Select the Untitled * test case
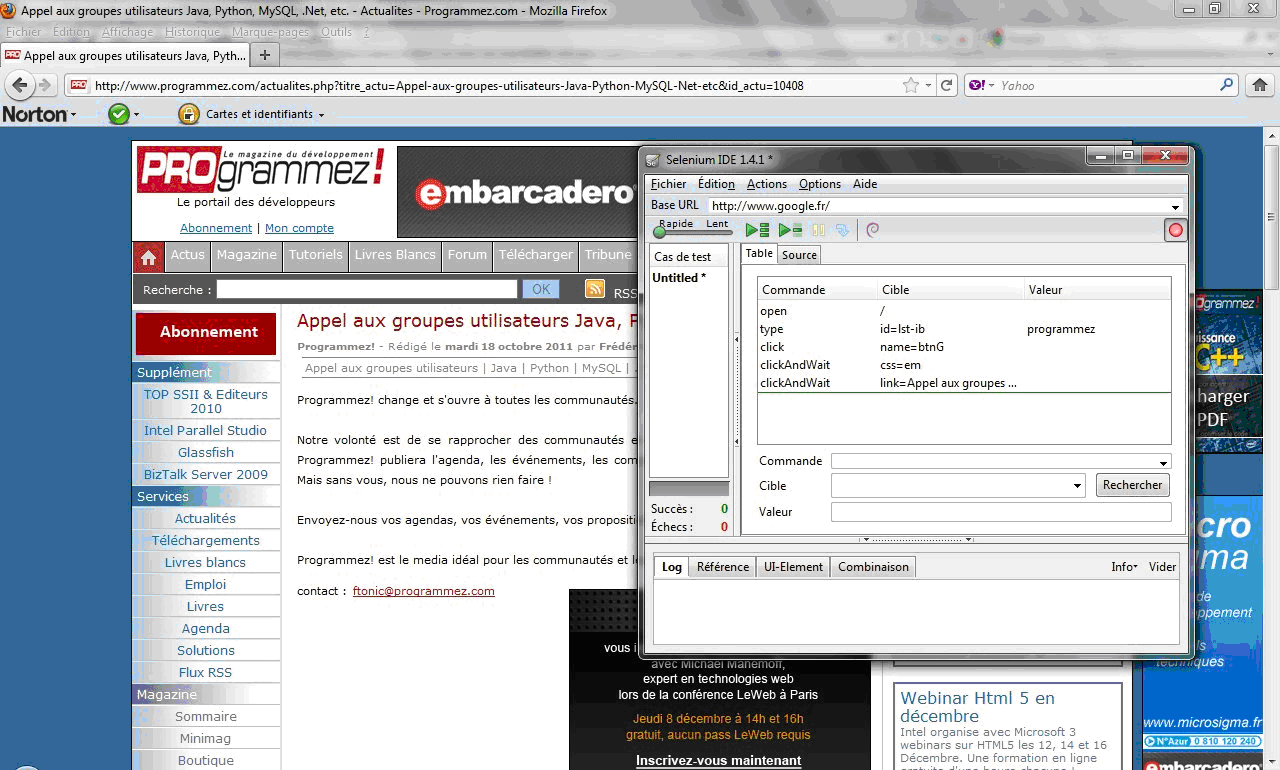This screenshot has width=1280, height=770. [x=689, y=278]
